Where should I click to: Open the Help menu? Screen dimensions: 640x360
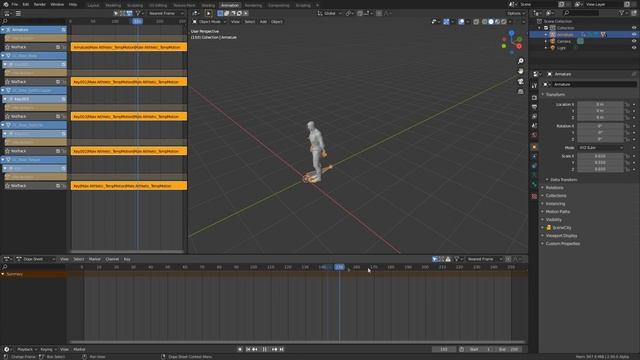point(73,4)
